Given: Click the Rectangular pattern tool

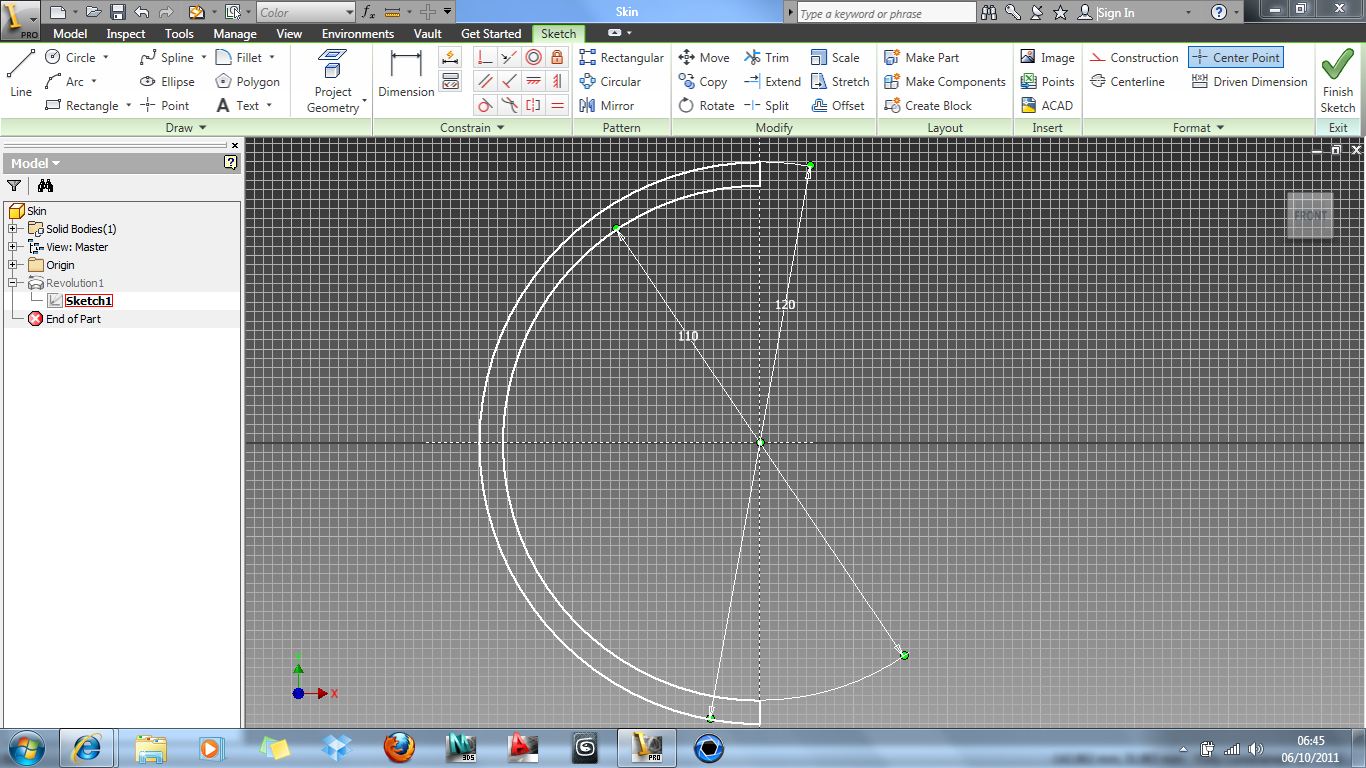Looking at the screenshot, I should pyautogui.click(x=621, y=57).
